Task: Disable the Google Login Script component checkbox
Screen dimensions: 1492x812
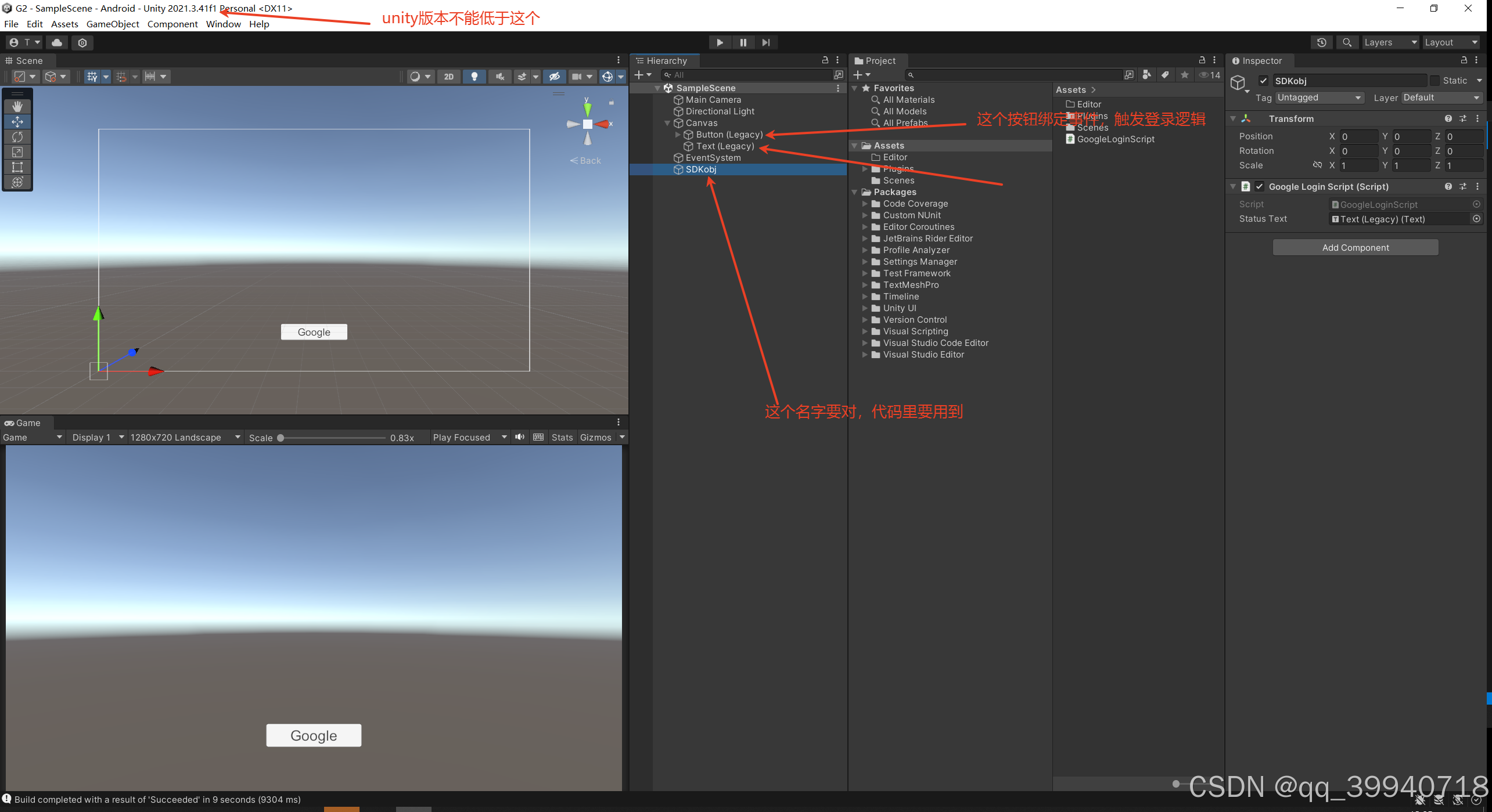Action: (x=1259, y=186)
